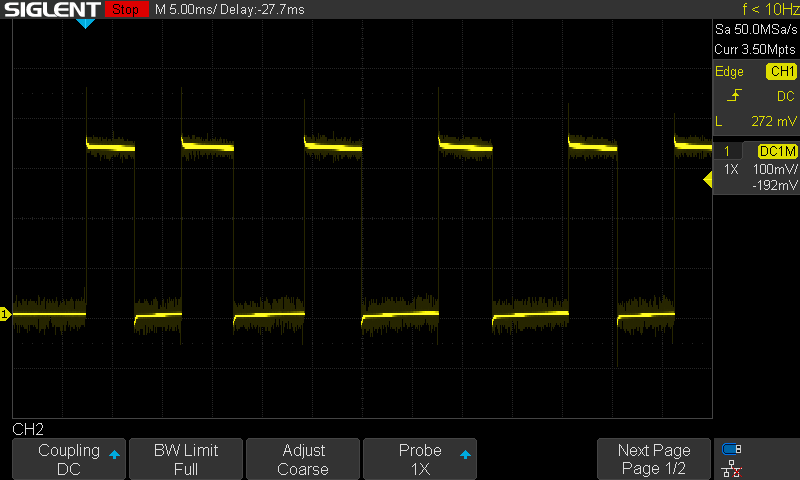Click the channel 1 ground level marker

click(5, 314)
